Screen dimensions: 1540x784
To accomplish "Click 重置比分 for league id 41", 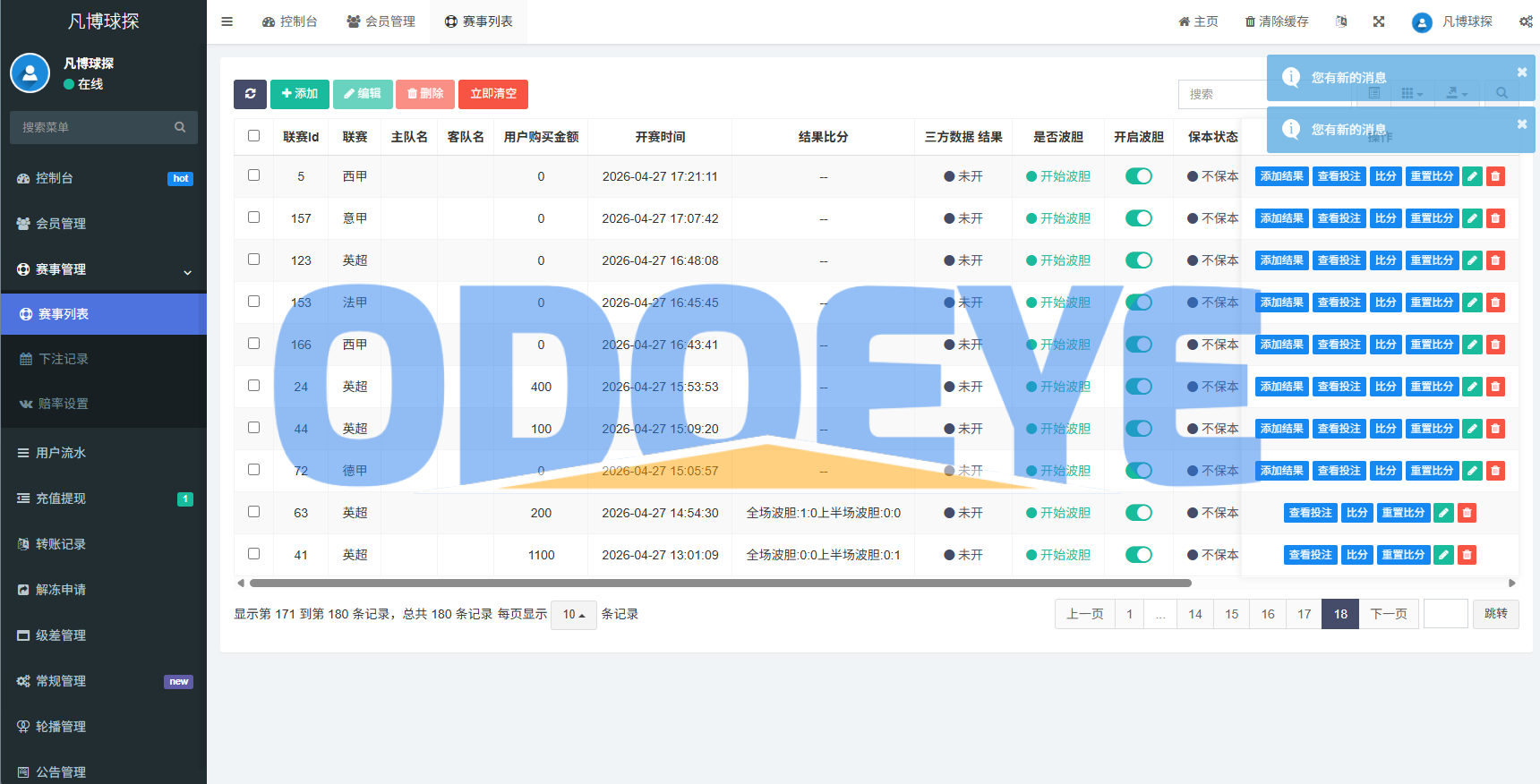I will [x=1403, y=555].
